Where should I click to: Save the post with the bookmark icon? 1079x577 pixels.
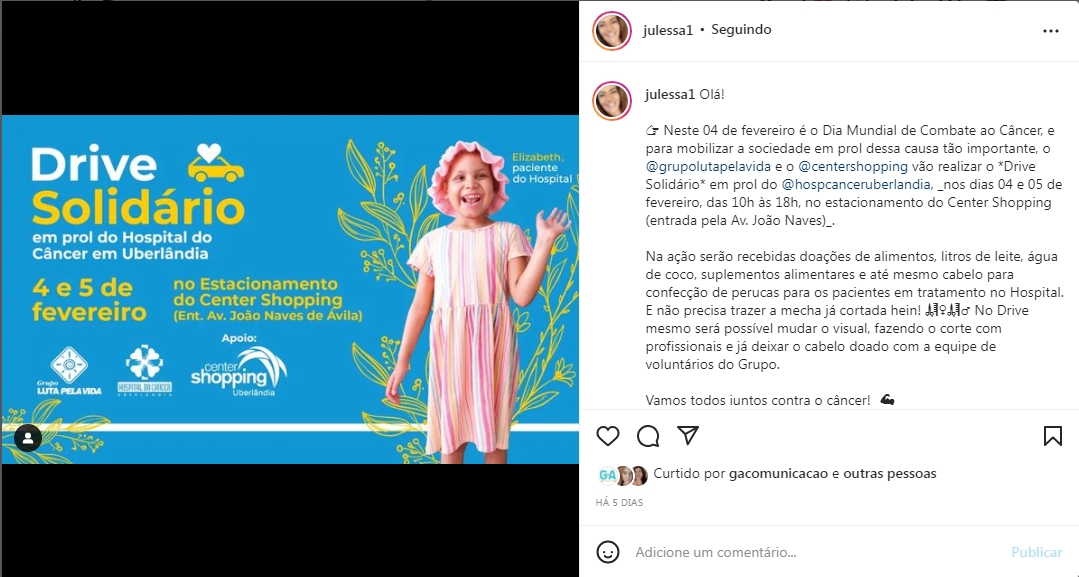[1053, 436]
